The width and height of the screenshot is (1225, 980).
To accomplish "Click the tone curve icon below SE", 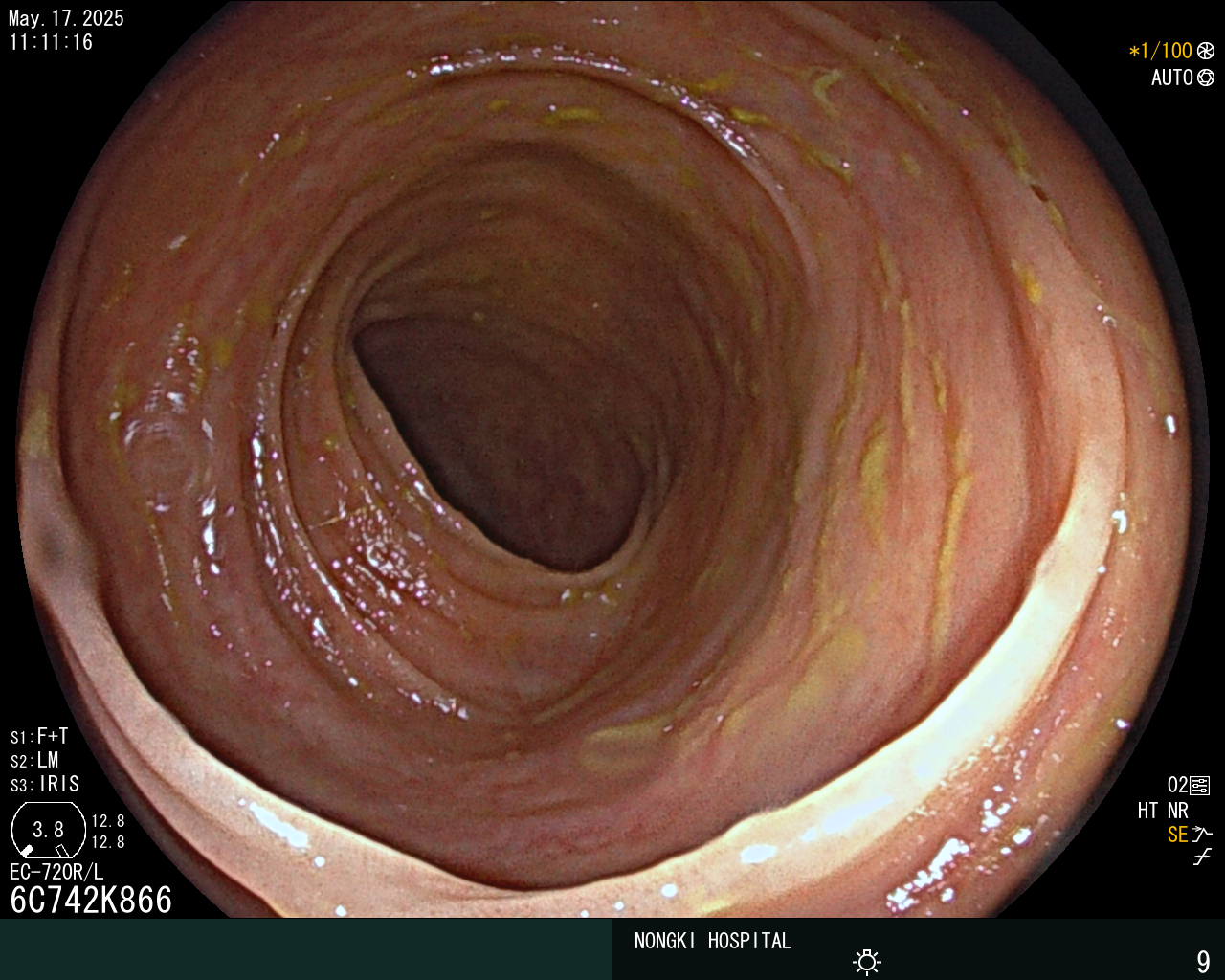I will coord(1202,857).
